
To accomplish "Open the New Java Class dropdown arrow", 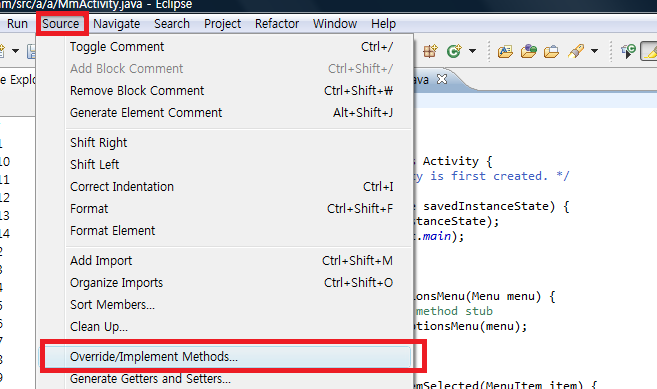I will 473,51.
